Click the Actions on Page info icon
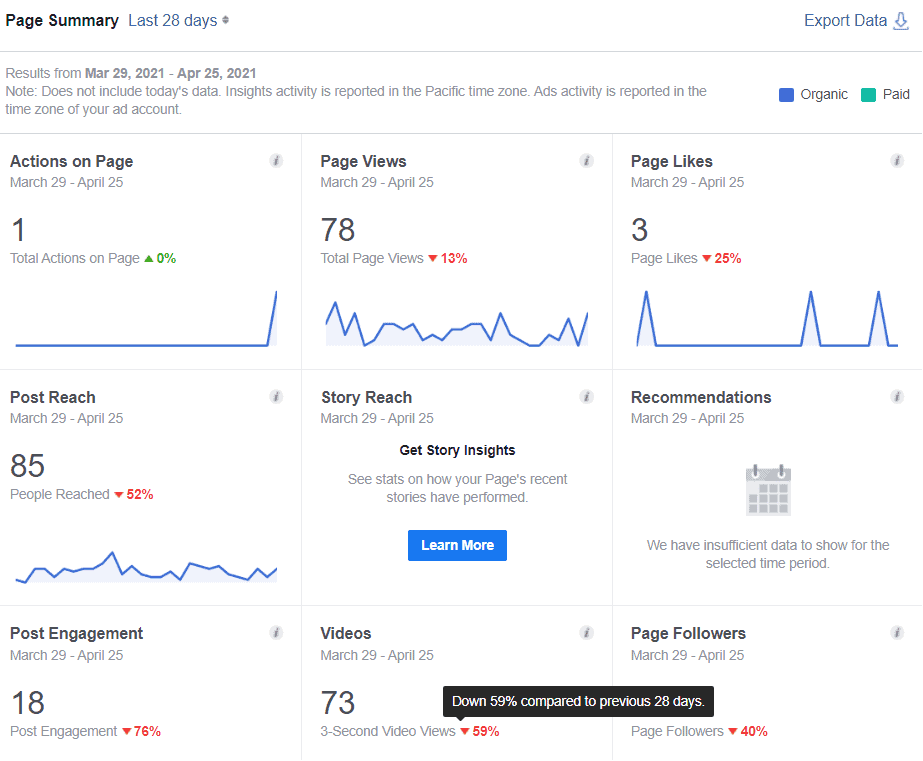Viewport: 923px width, 761px height. tap(276, 161)
